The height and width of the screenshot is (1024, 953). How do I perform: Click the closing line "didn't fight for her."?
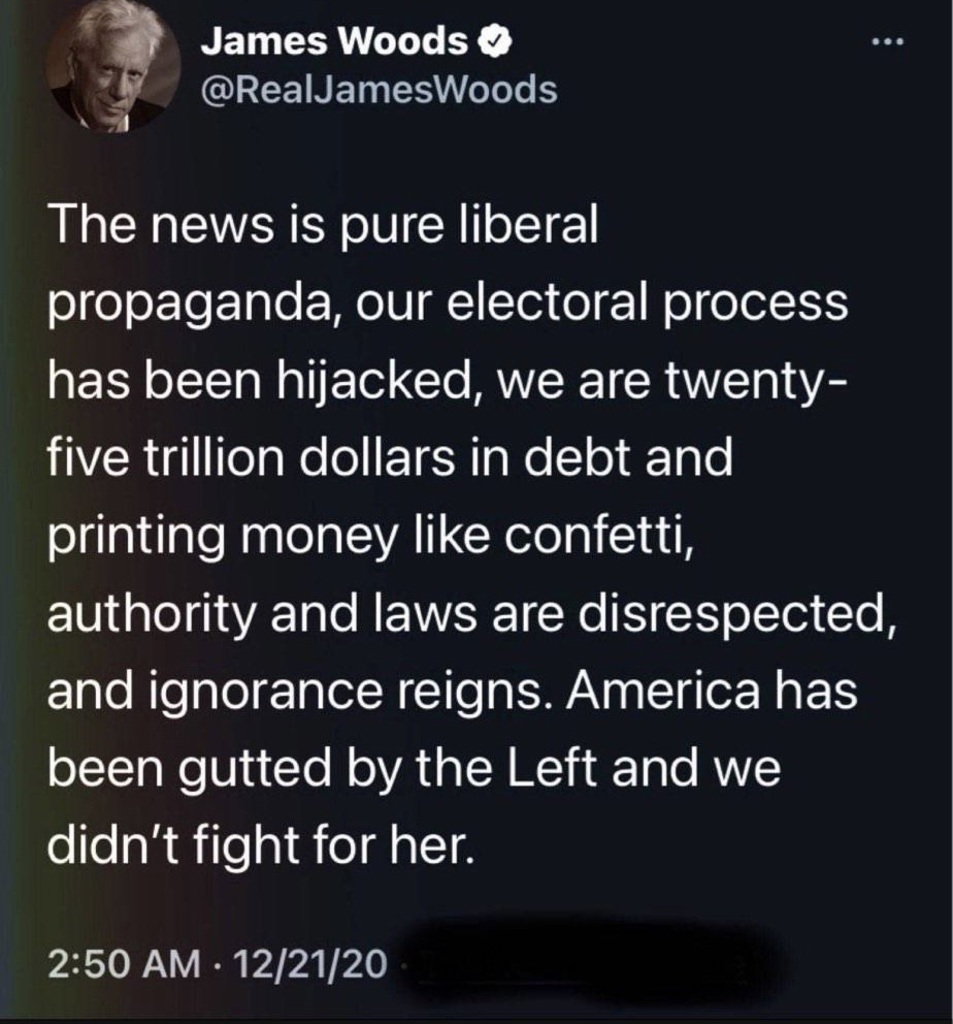260,846
